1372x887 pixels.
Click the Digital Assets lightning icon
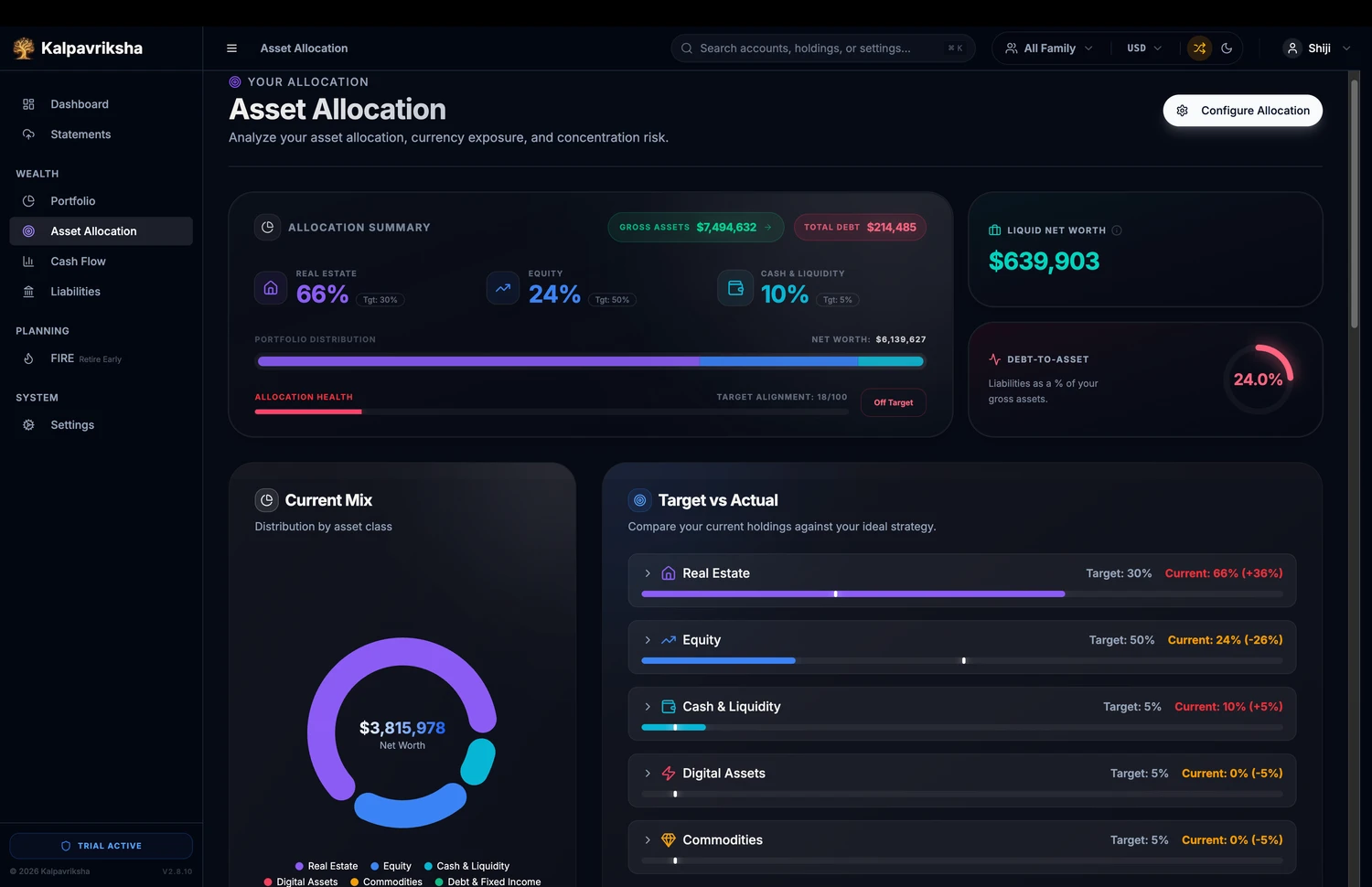tap(669, 774)
